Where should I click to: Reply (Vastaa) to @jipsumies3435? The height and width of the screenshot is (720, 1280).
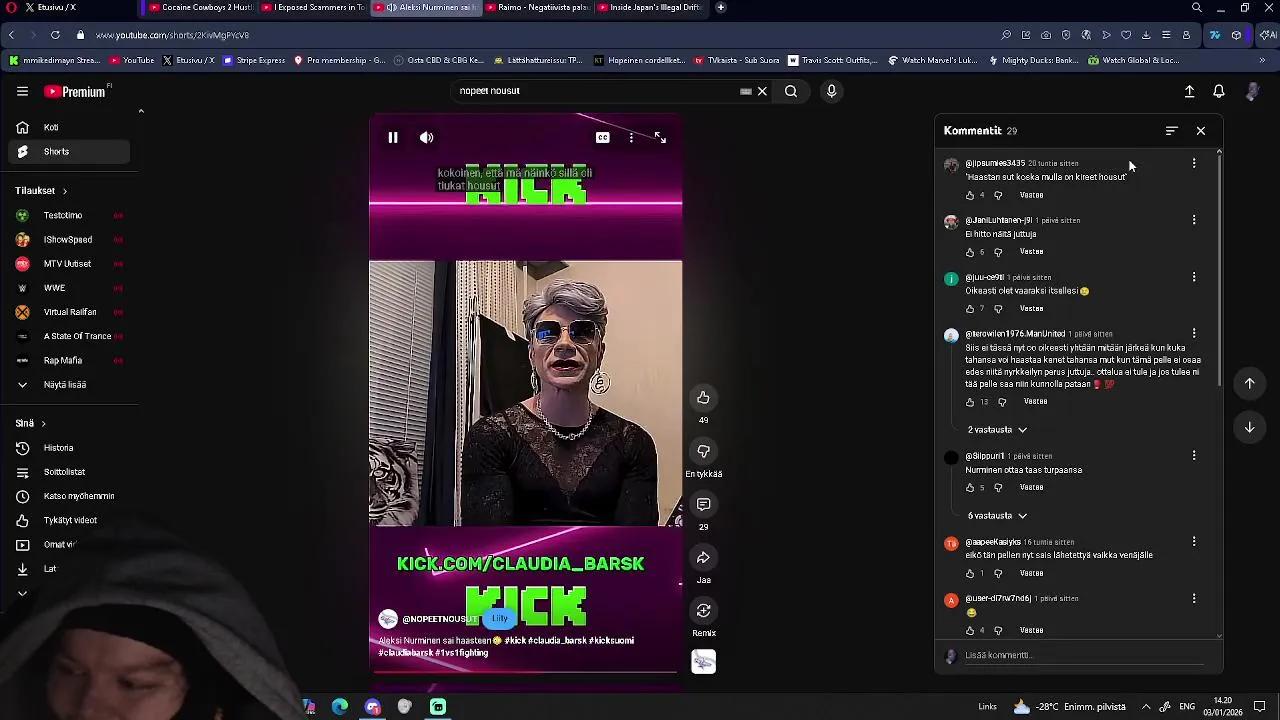pyautogui.click(x=1031, y=195)
